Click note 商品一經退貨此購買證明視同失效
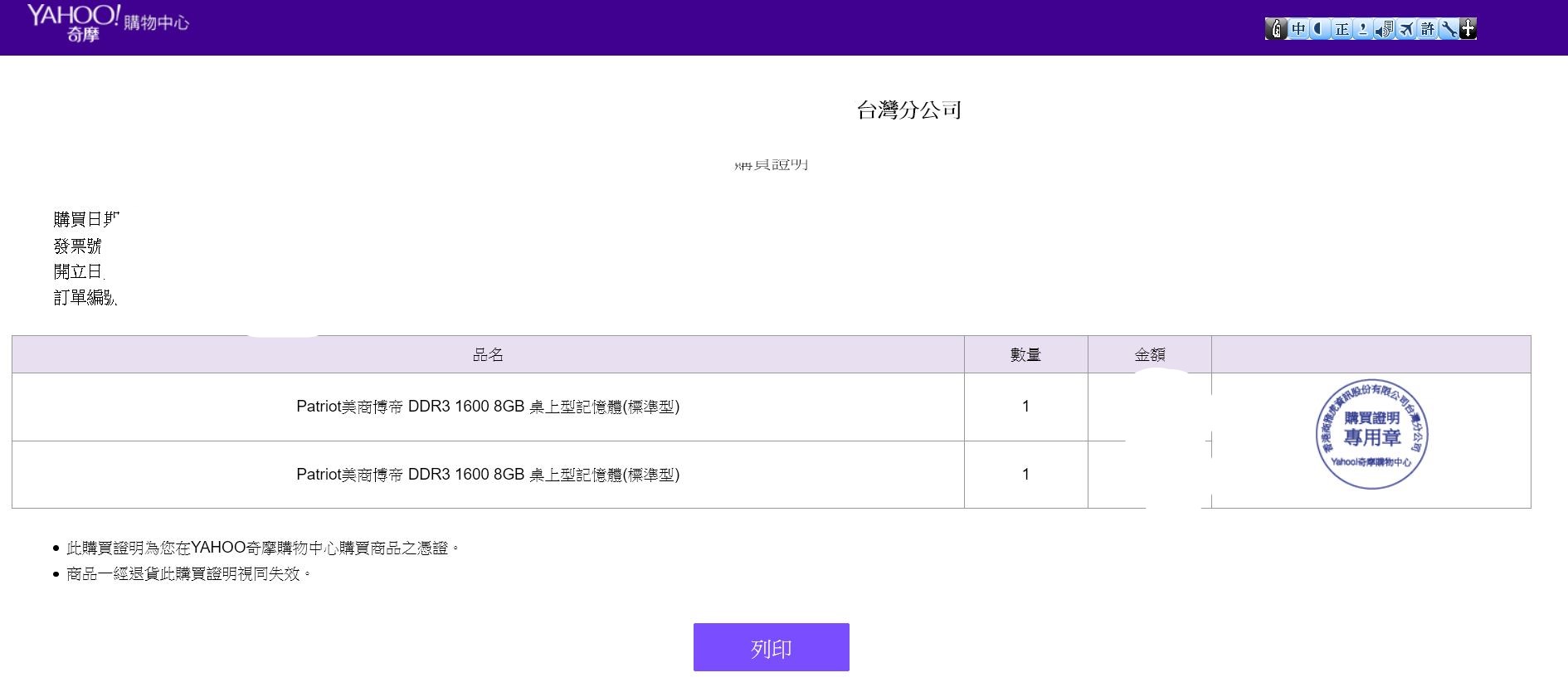The height and width of the screenshot is (697, 1568). pyautogui.click(x=188, y=573)
